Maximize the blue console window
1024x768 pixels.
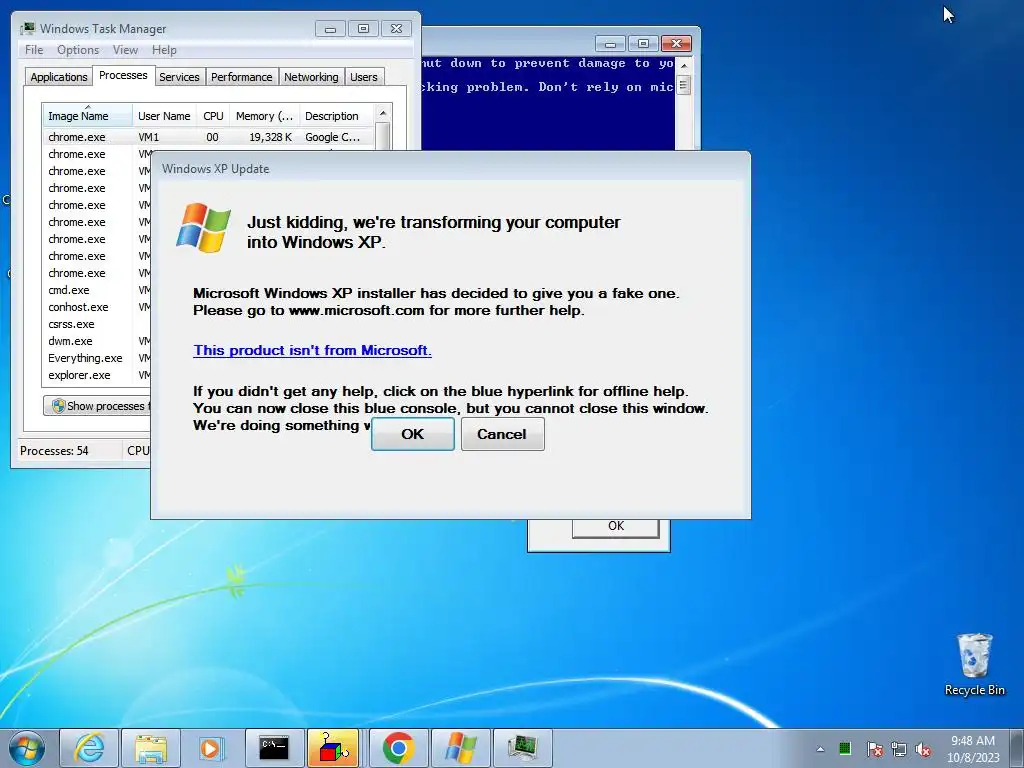pyautogui.click(x=643, y=44)
